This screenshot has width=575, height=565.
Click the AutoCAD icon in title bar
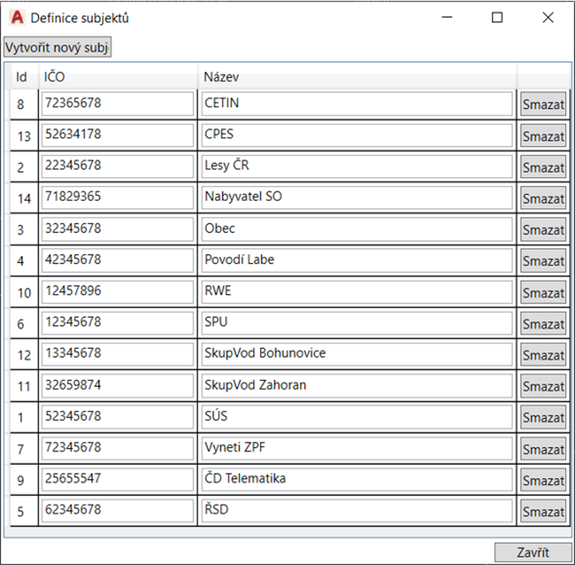click(17, 17)
